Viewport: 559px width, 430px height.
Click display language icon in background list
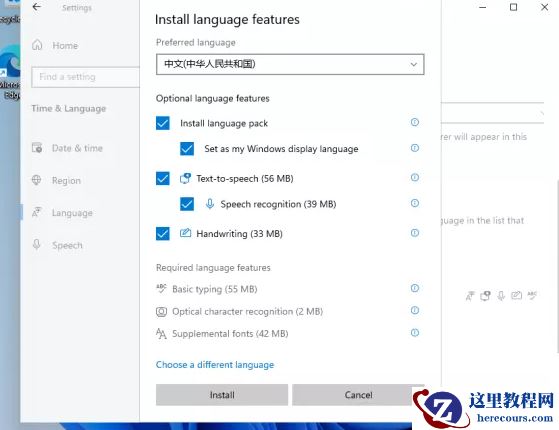[470, 296]
